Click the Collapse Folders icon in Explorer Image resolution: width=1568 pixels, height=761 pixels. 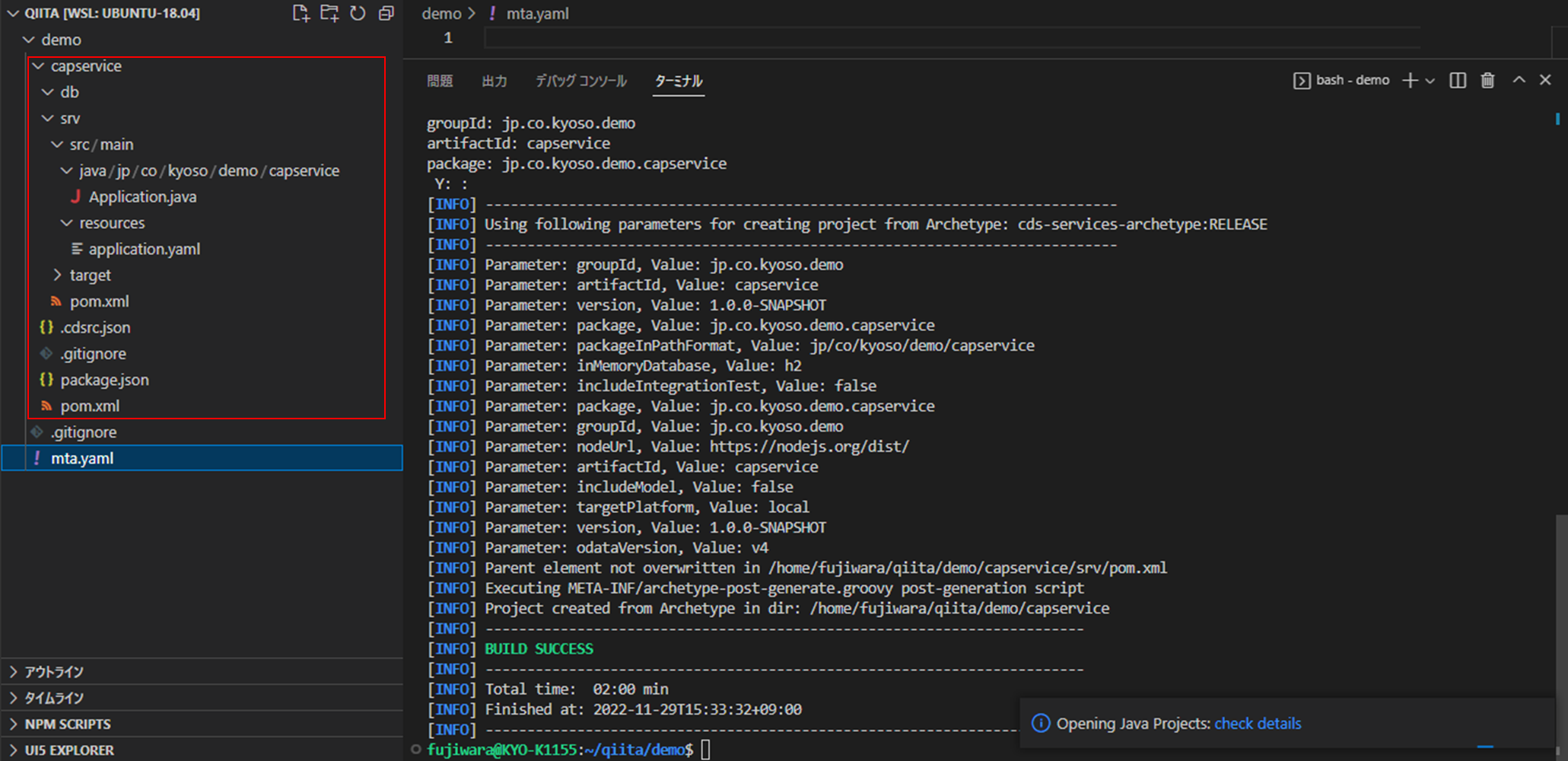click(x=386, y=13)
